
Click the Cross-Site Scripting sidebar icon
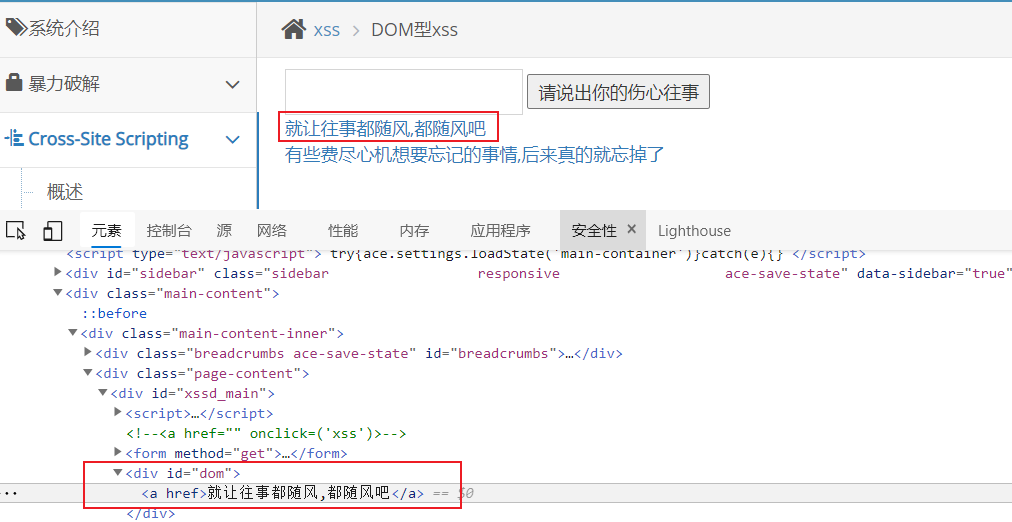pos(14,139)
